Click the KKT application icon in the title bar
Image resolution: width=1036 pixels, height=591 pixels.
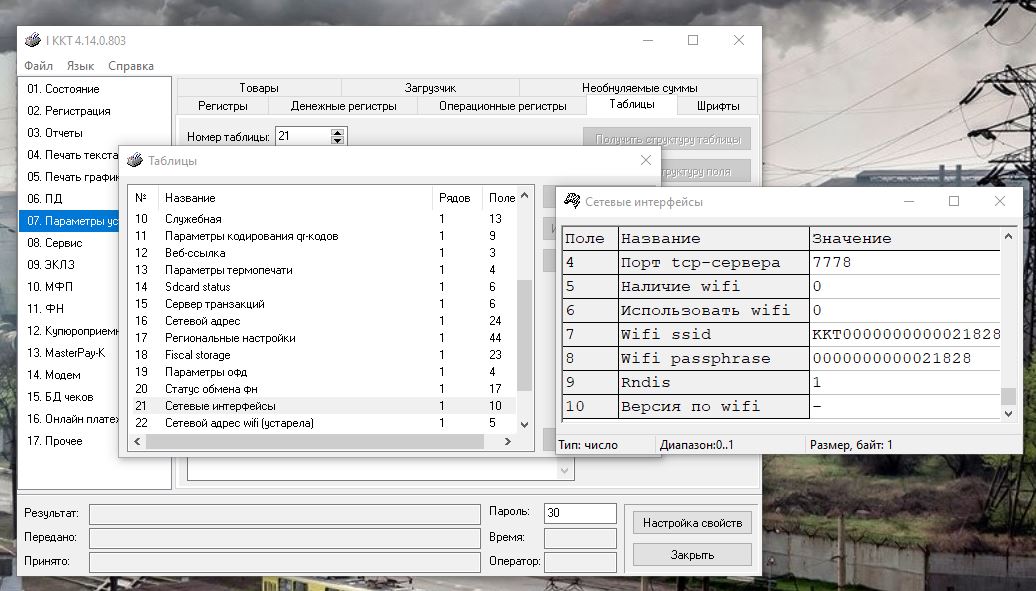tap(32, 40)
